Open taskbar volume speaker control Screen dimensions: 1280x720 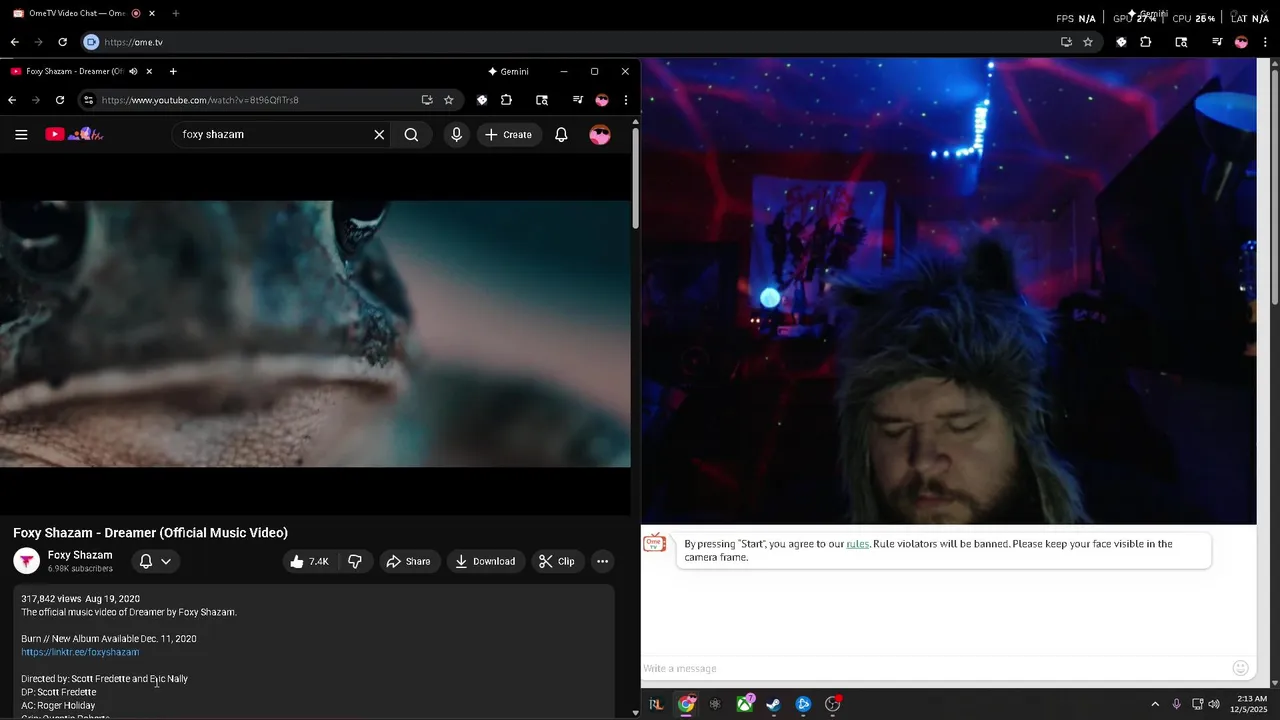[1214, 704]
